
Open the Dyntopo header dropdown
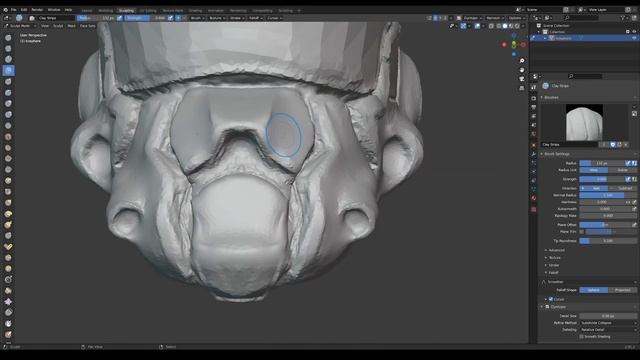coord(472,18)
